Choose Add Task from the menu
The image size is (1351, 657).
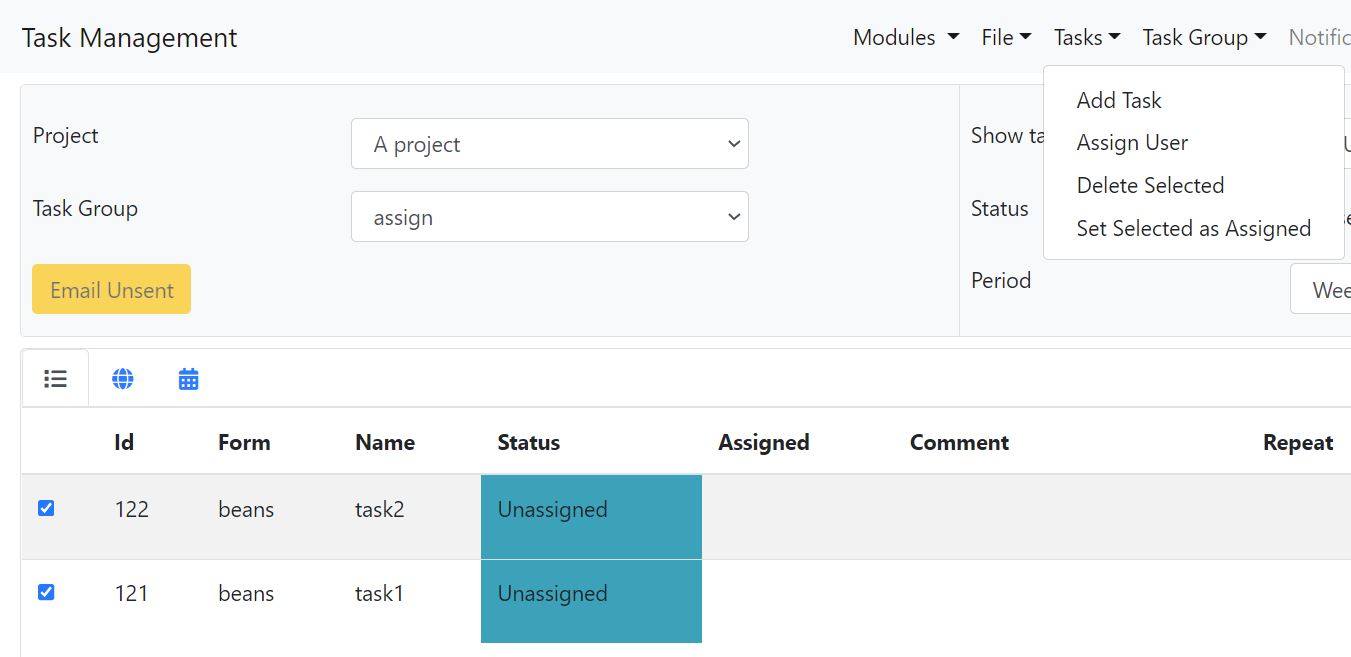1119,100
